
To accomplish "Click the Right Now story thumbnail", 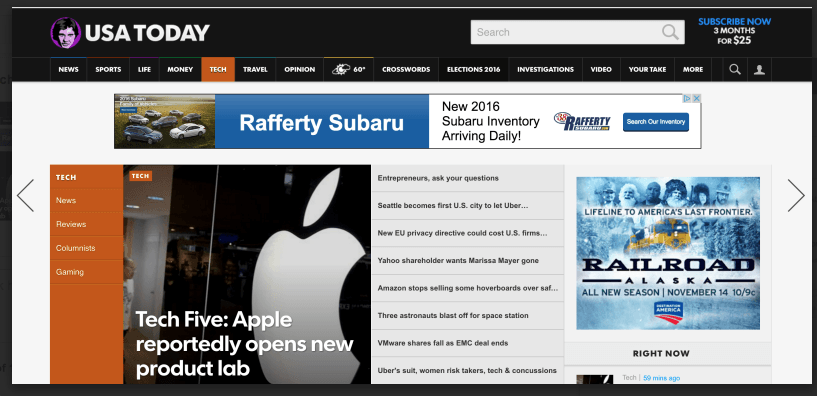I will tap(595, 379).
